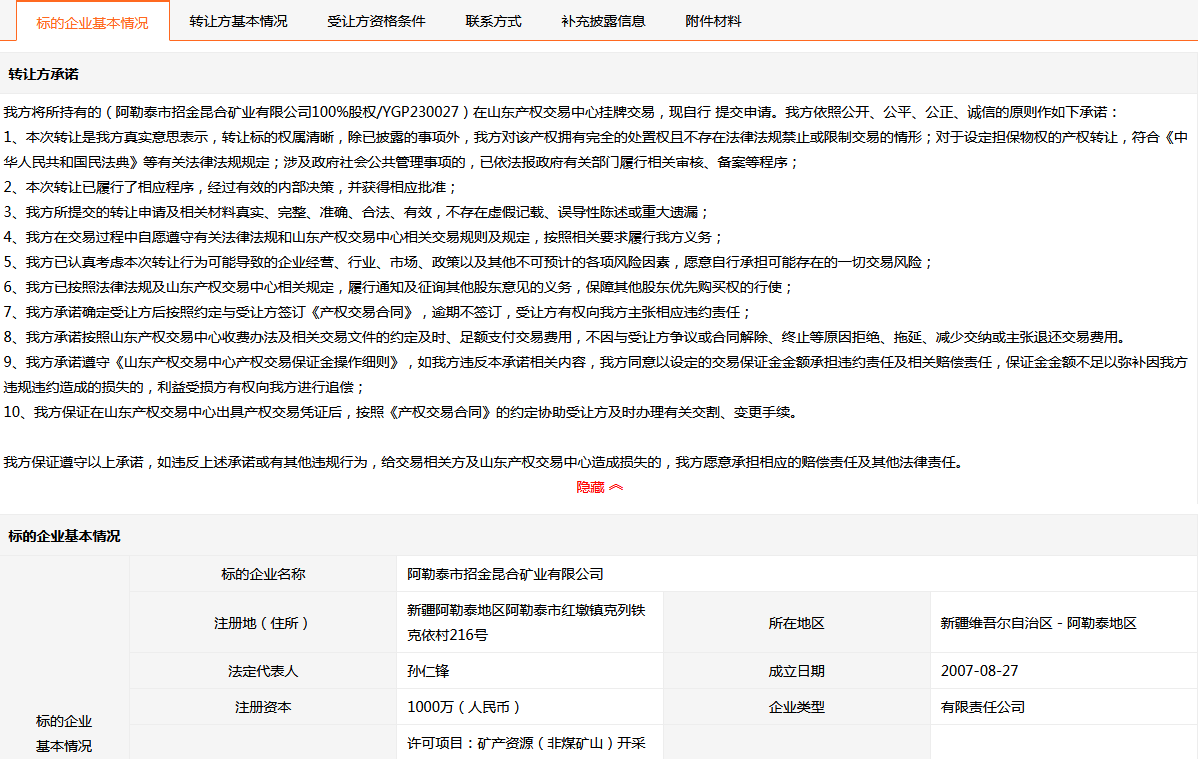This screenshot has width=1201, height=759.
Task: Select company name value 阿勒泰市招金昆合矿业有限公司 in table
Action: (x=506, y=574)
